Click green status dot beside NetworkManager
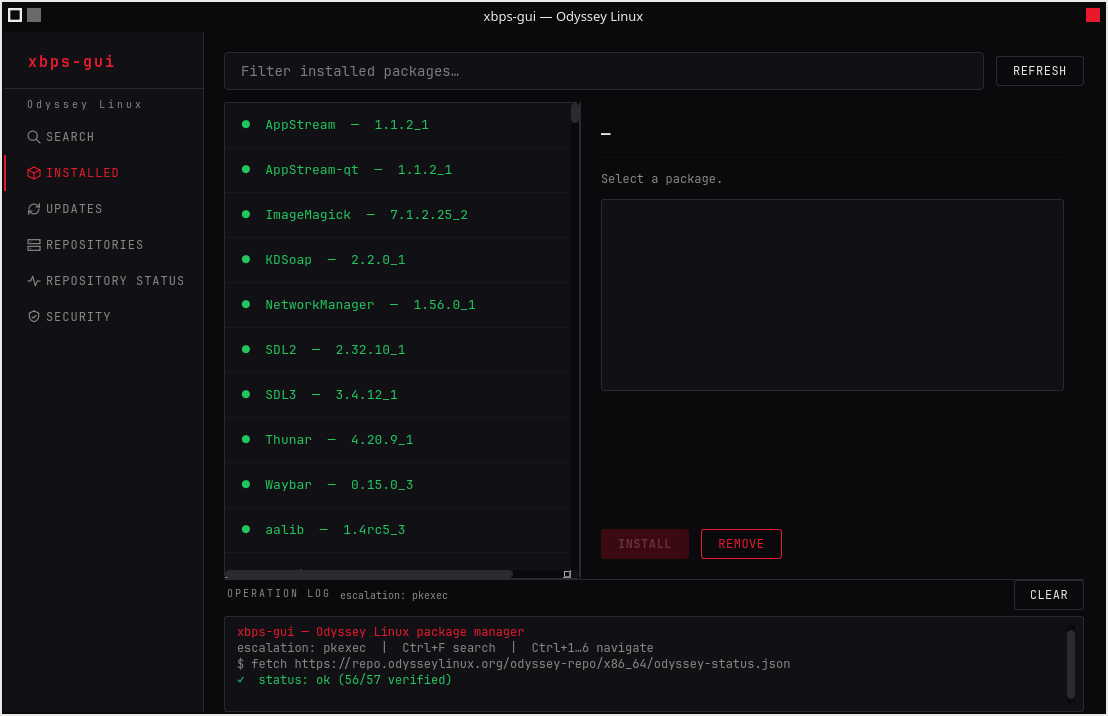Screen dimensions: 1108x716 tap(246, 305)
